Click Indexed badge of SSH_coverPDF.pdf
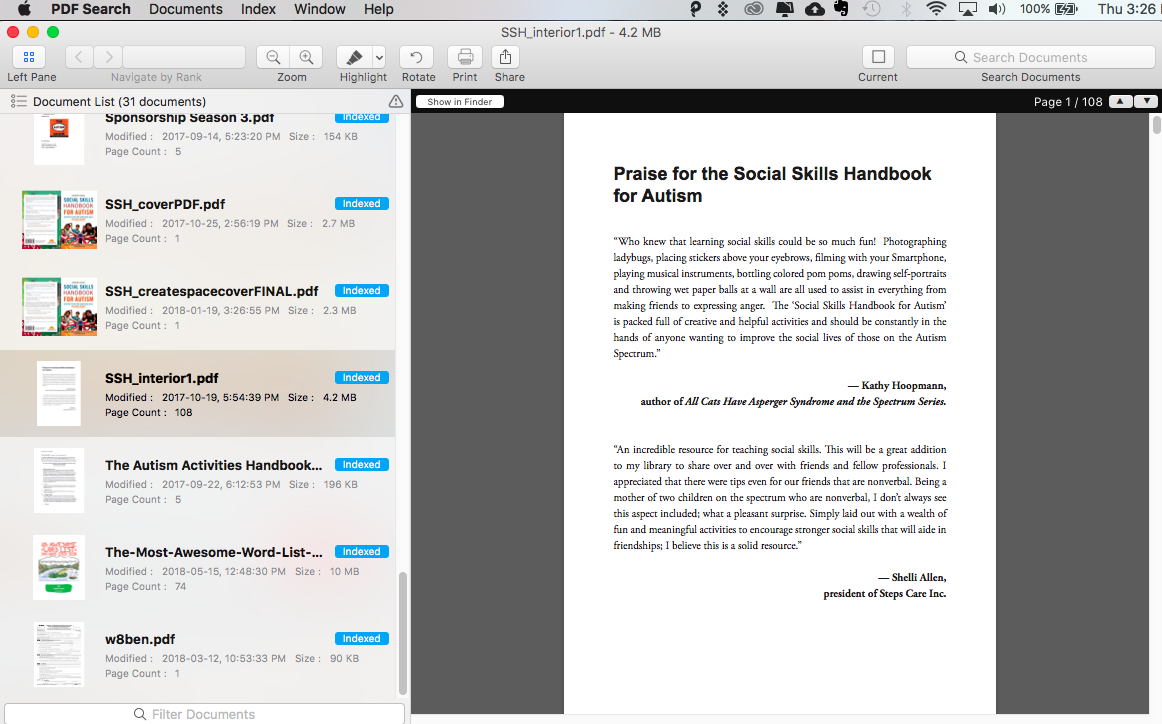 click(x=362, y=203)
